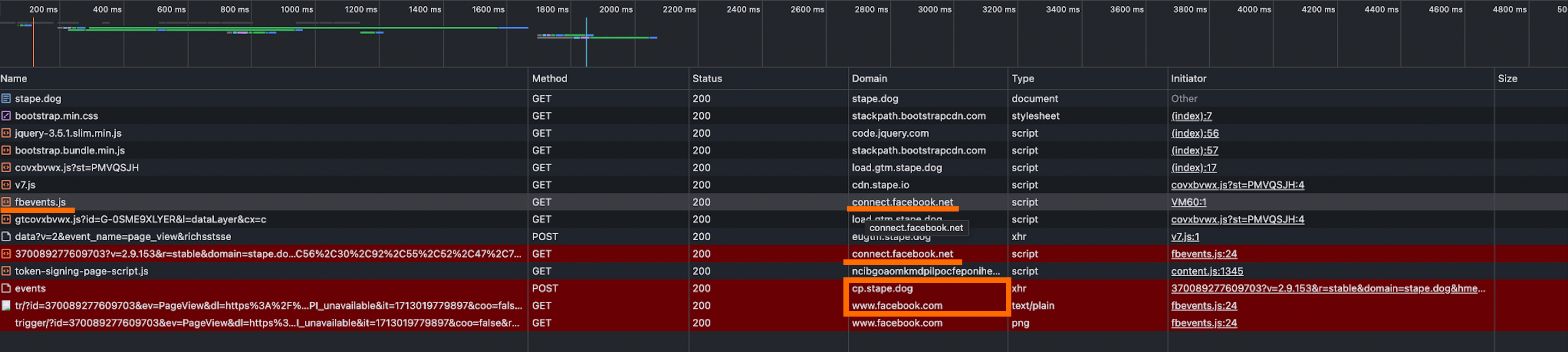The height and width of the screenshot is (352, 1568).
Task: Select the trigger/?id=370089277609703 request
Action: coord(267,323)
